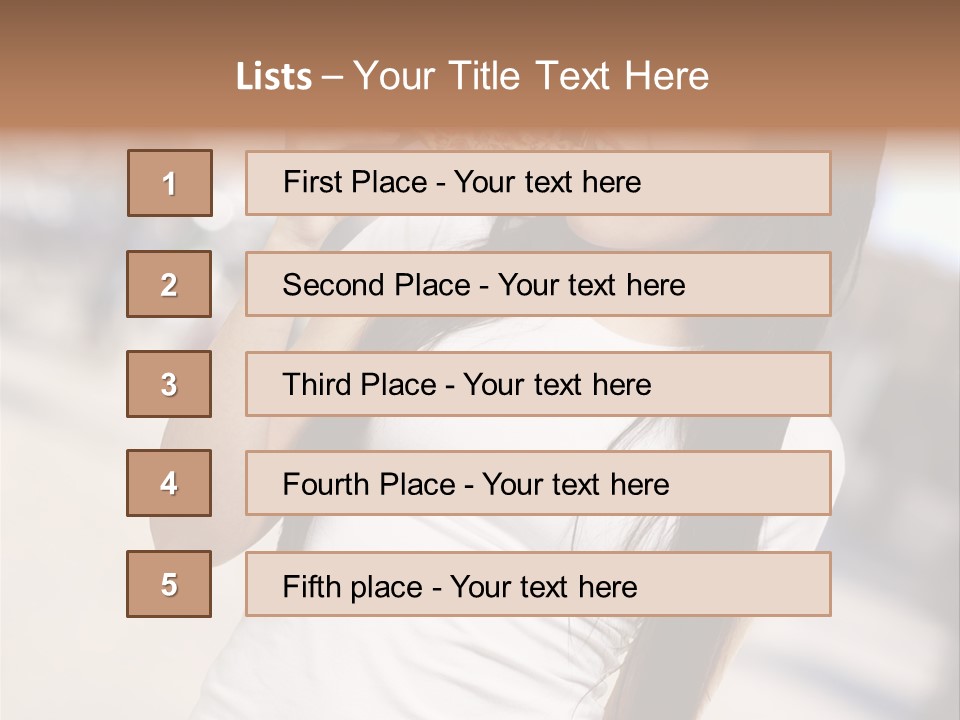Screen dimensions: 960x720
Task: Click "Your text here" in Second Place row
Action: (591, 285)
